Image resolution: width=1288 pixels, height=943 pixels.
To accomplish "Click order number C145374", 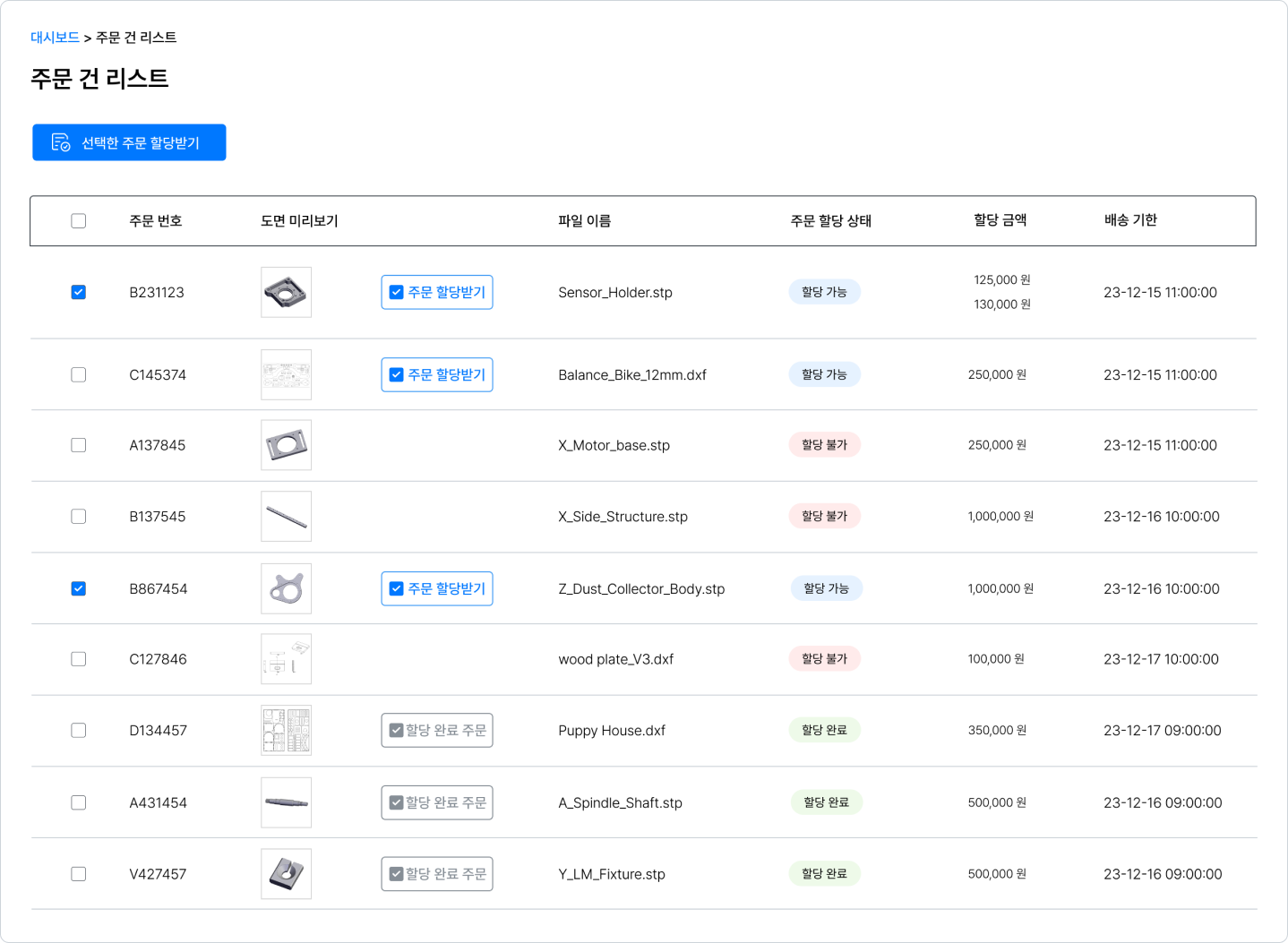I will coord(158,375).
